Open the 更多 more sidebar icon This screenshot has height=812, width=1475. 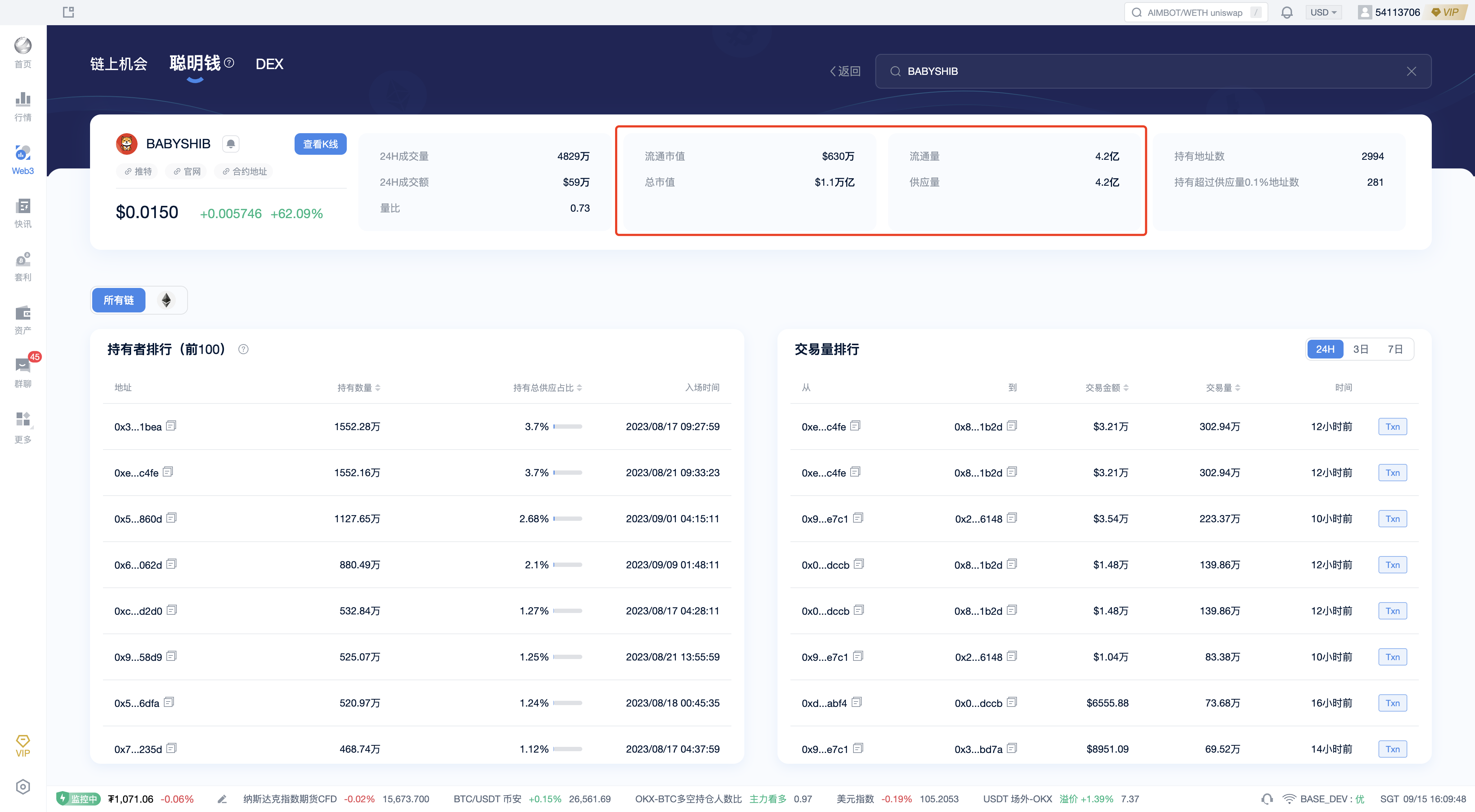[23, 427]
